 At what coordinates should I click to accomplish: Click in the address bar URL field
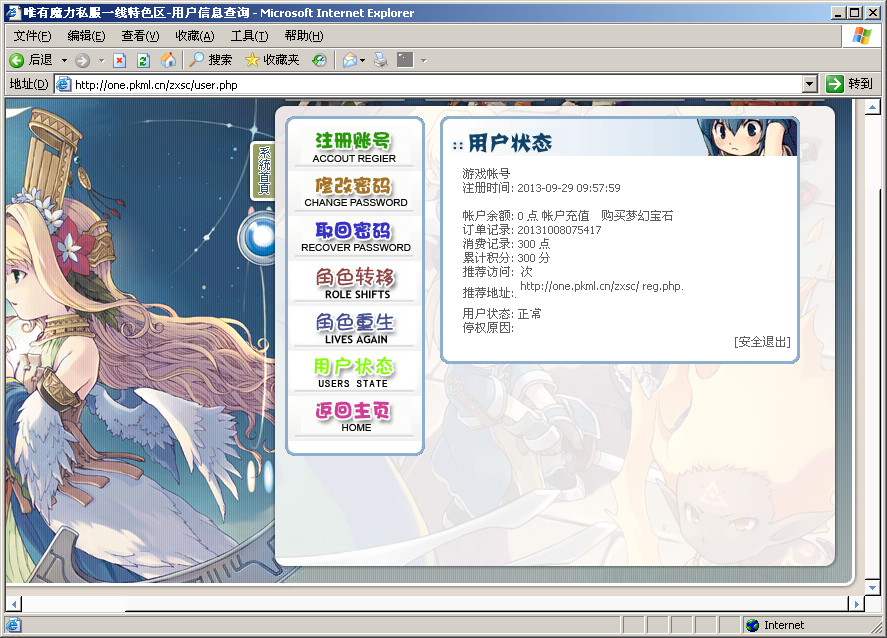point(430,85)
